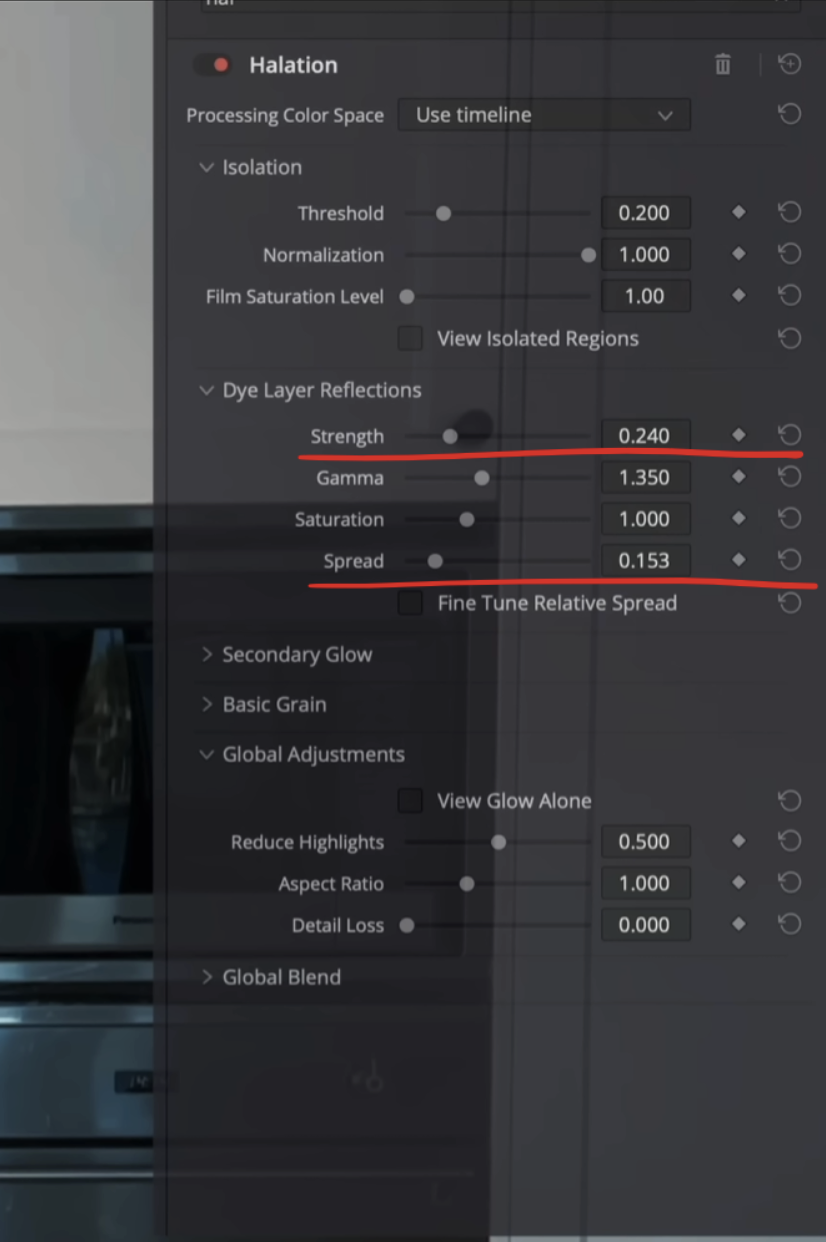Click the Detail Loss slider handle
826x1242 pixels.
point(407,926)
